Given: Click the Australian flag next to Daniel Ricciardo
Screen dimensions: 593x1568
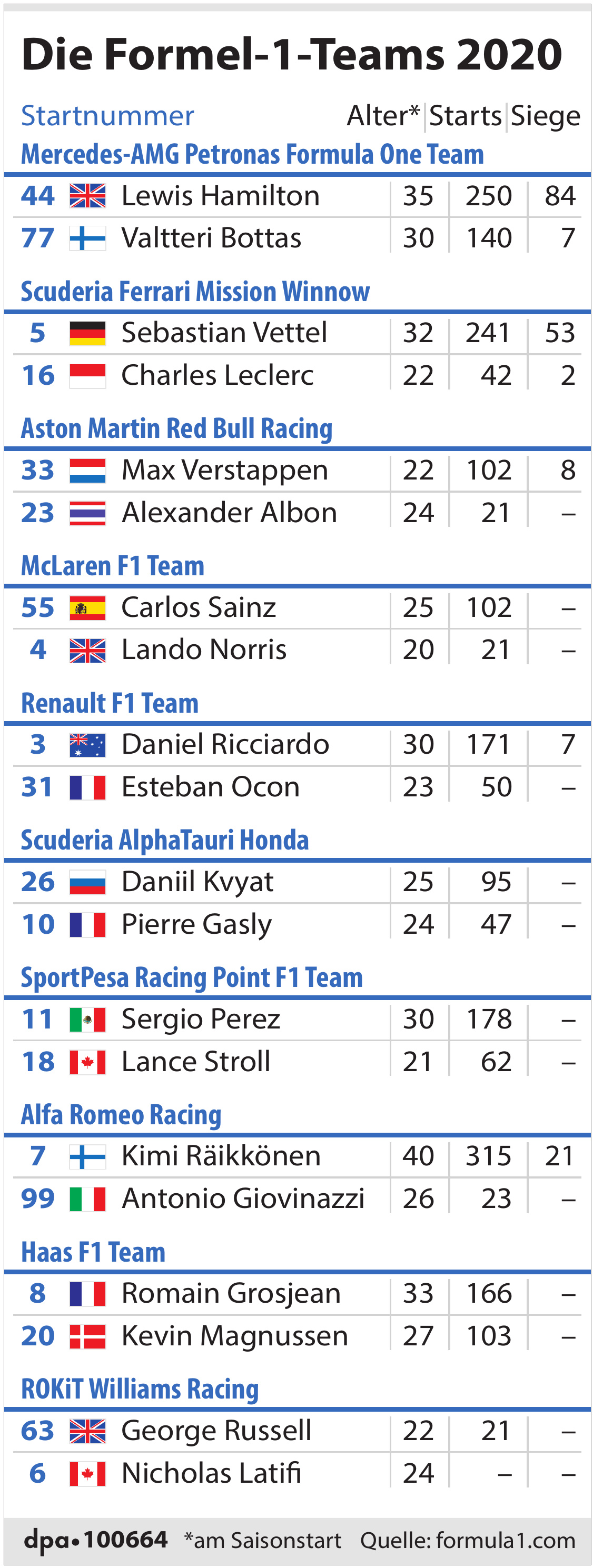Looking at the screenshot, I should coord(87,745).
